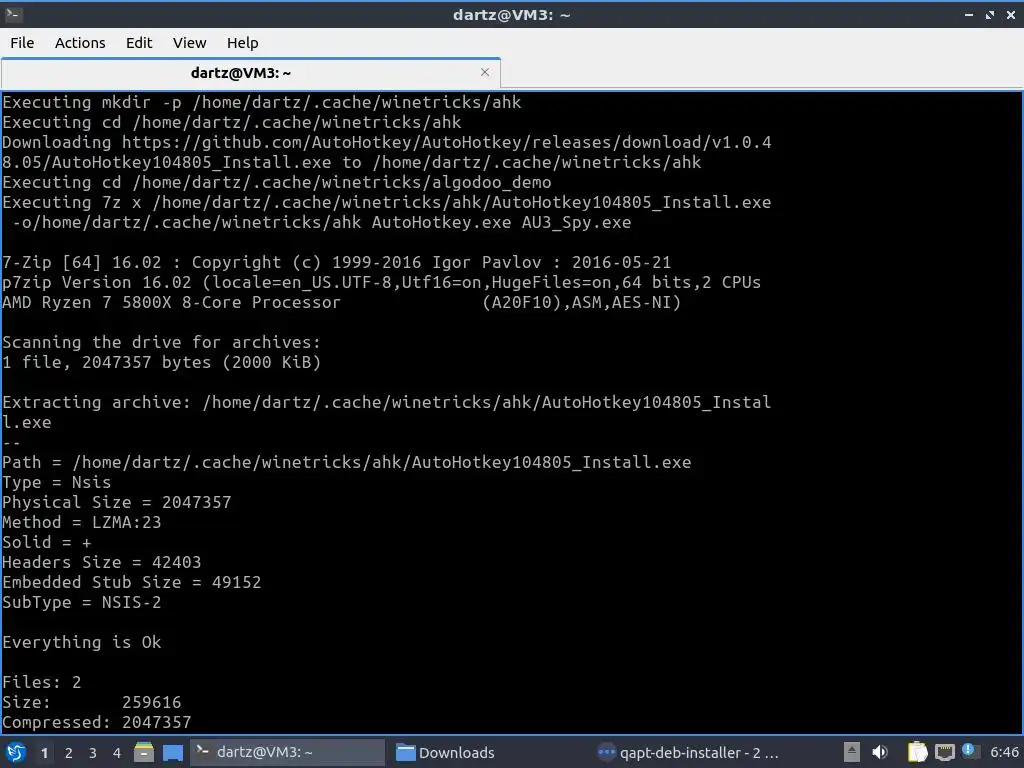Close the terminal window
Image resolution: width=1024 pixels, height=768 pixels.
click(1011, 14)
